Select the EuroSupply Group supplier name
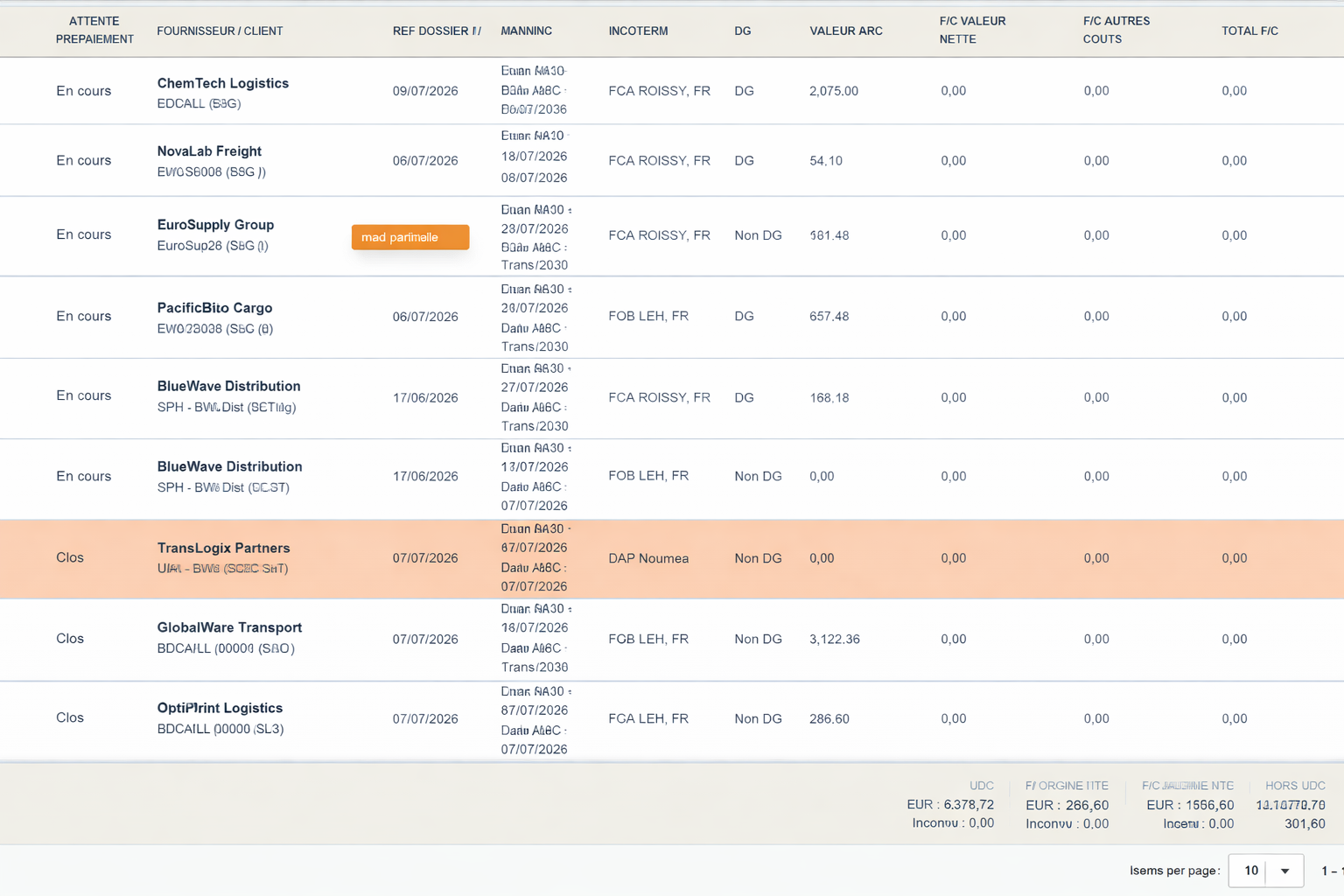This screenshot has height=896, width=1344. [x=215, y=225]
